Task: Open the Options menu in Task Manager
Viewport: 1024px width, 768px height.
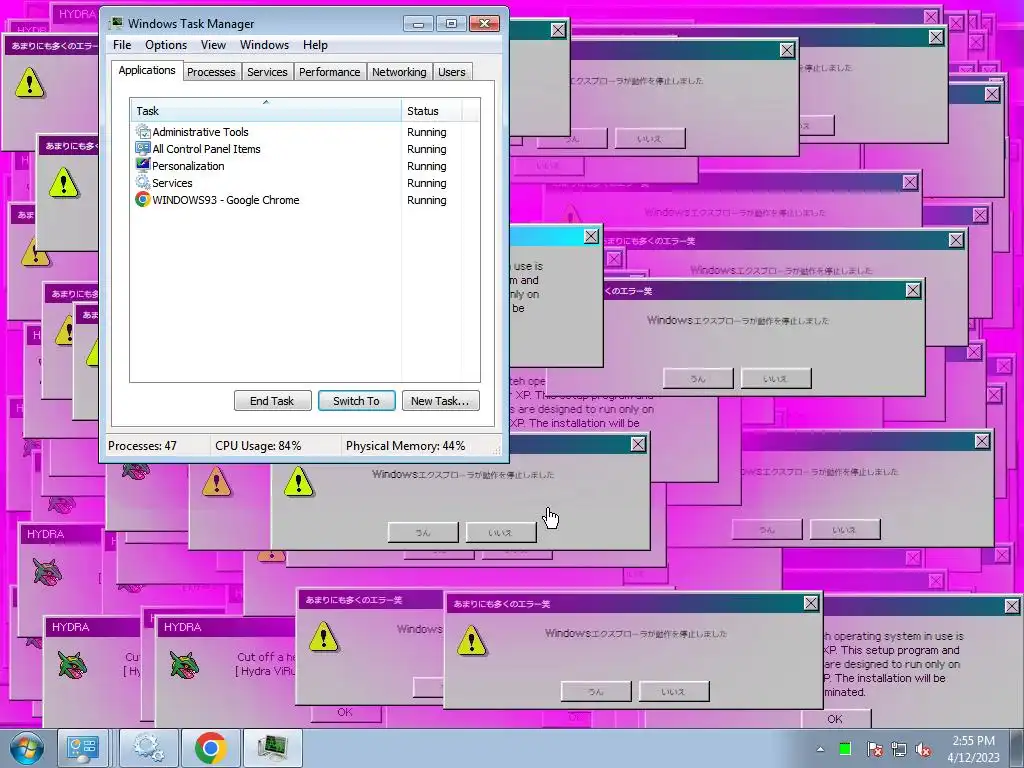Action: tap(166, 45)
